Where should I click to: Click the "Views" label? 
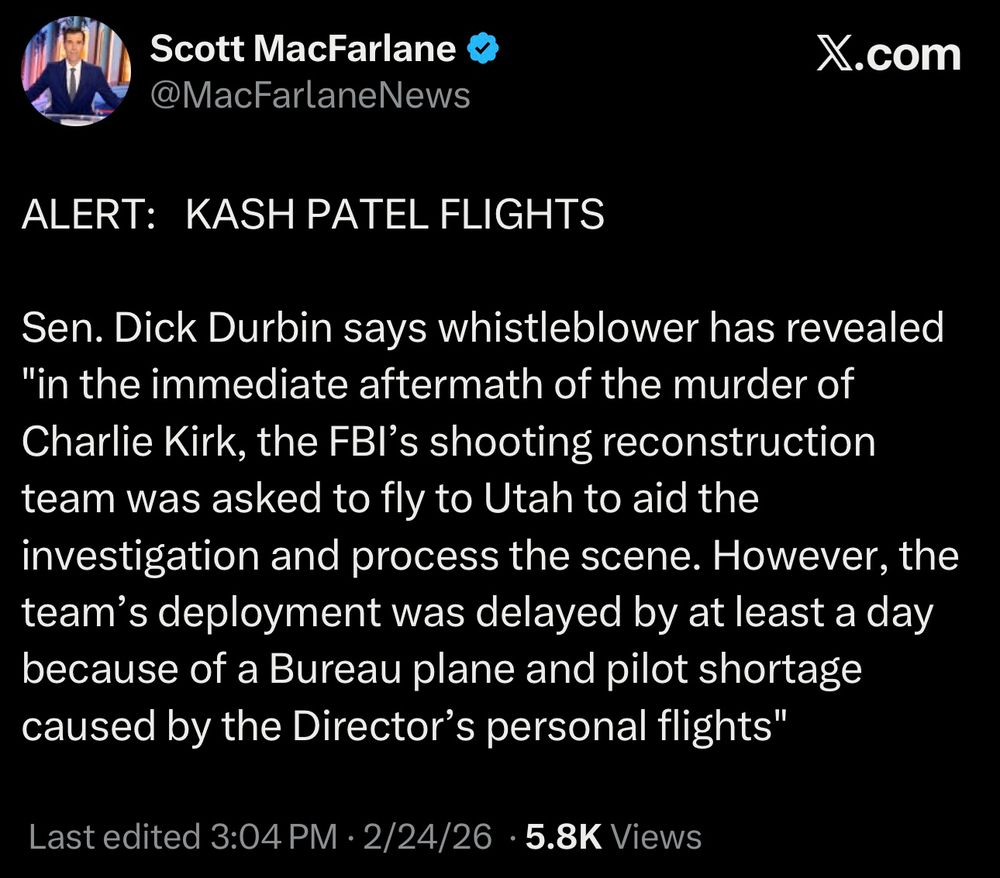tap(655, 837)
